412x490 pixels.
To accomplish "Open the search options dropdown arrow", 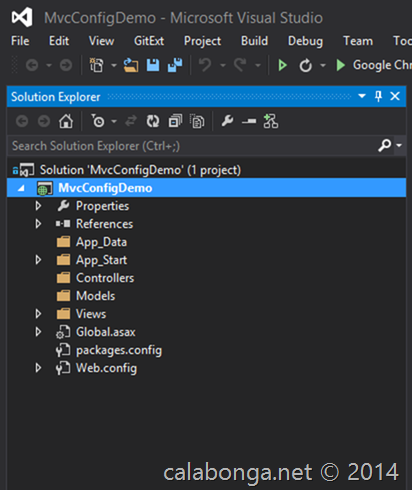I will pyautogui.click(x=399, y=145).
